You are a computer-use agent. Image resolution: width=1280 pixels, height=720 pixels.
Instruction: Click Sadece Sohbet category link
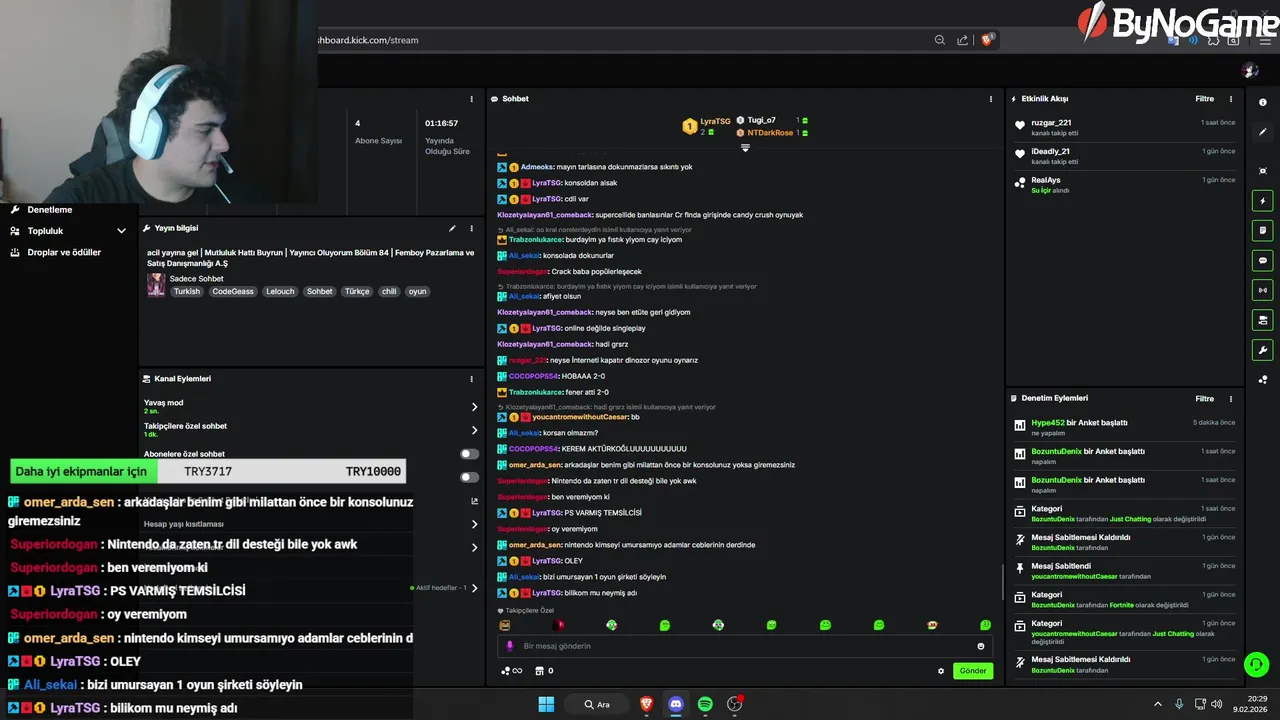pyautogui.click(x=197, y=279)
